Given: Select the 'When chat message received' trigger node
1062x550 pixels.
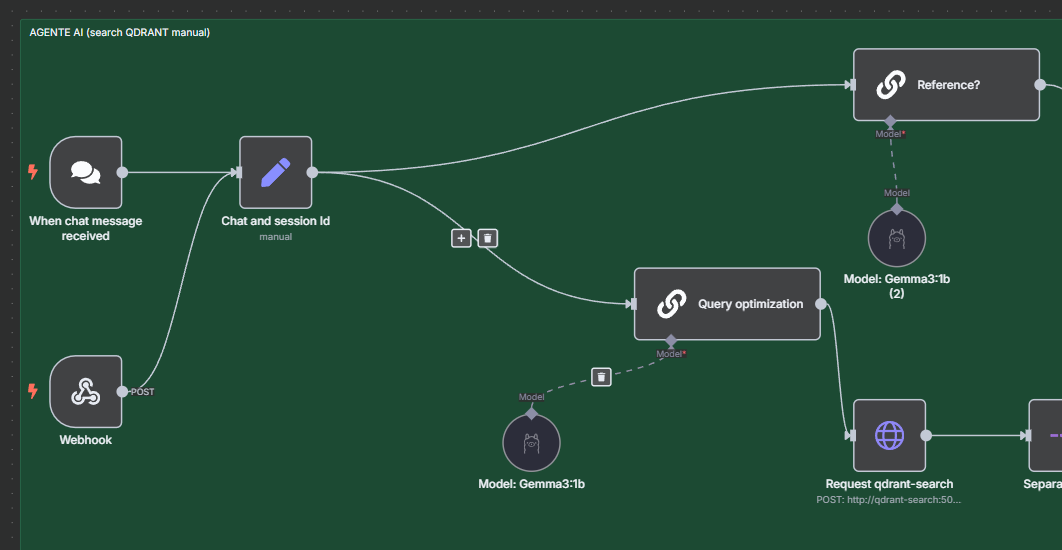Looking at the screenshot, I should (x=86, y=172).
